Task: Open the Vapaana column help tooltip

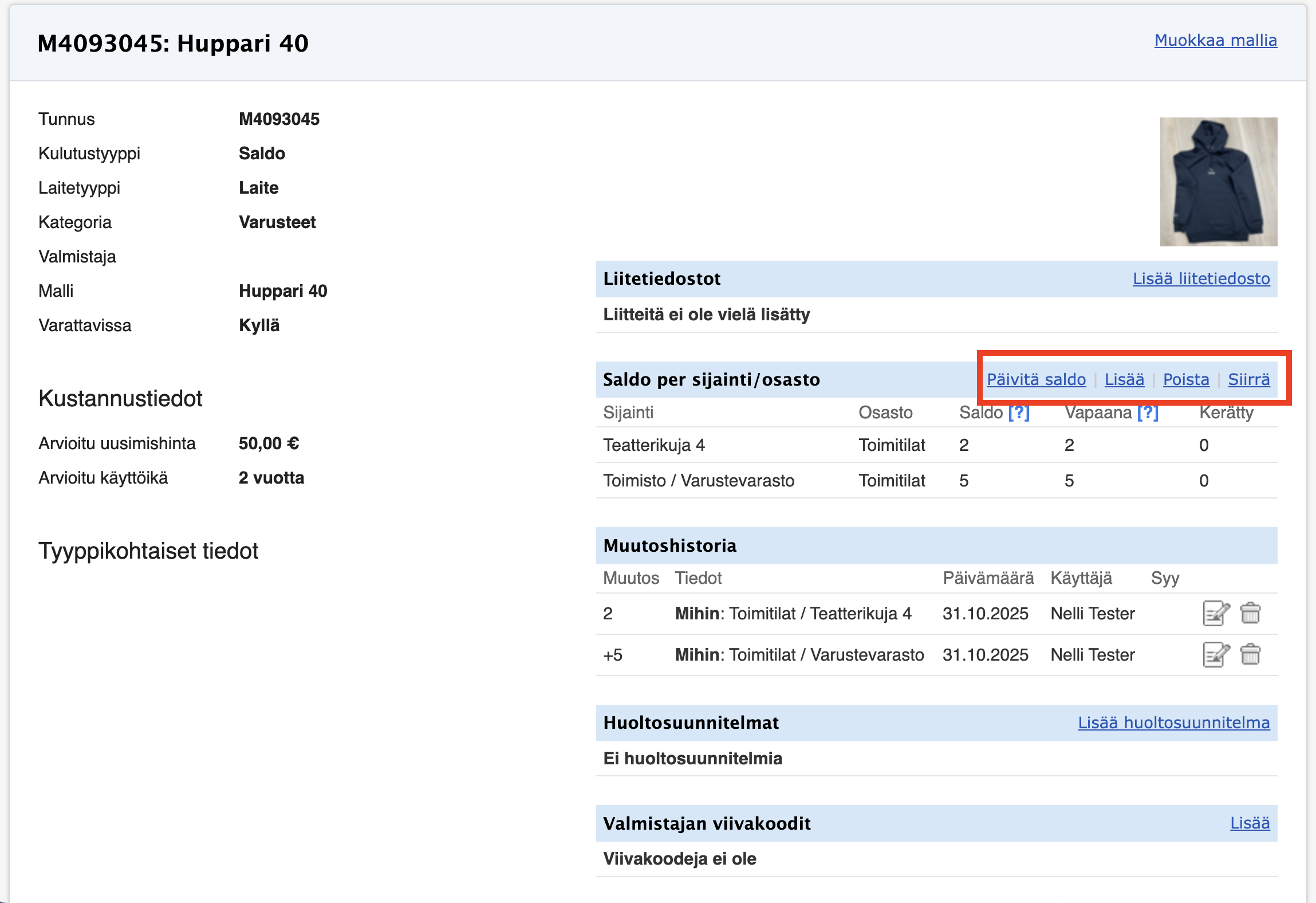Action: (1148, 413)
